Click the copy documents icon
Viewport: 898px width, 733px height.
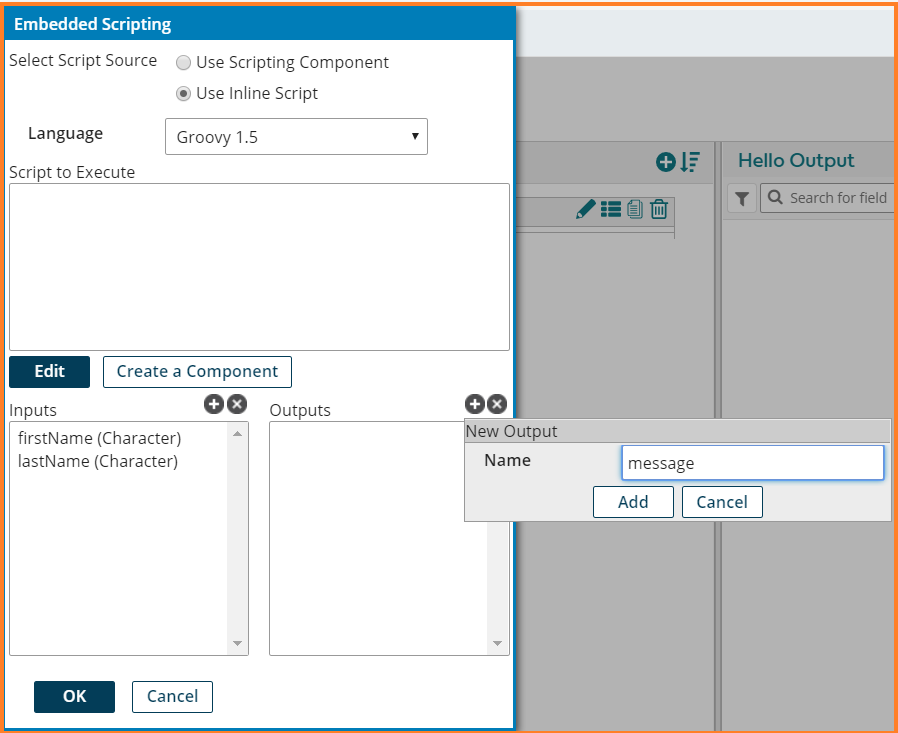click(635, 209)
